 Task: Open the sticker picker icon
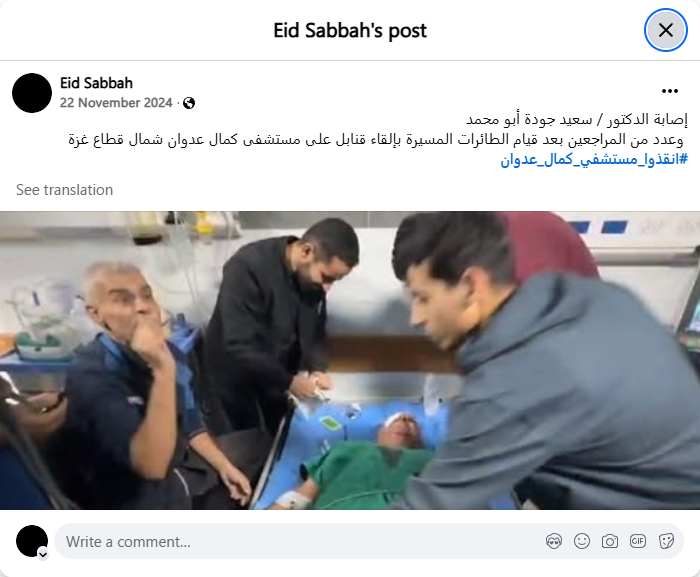[x=666, y=541]
